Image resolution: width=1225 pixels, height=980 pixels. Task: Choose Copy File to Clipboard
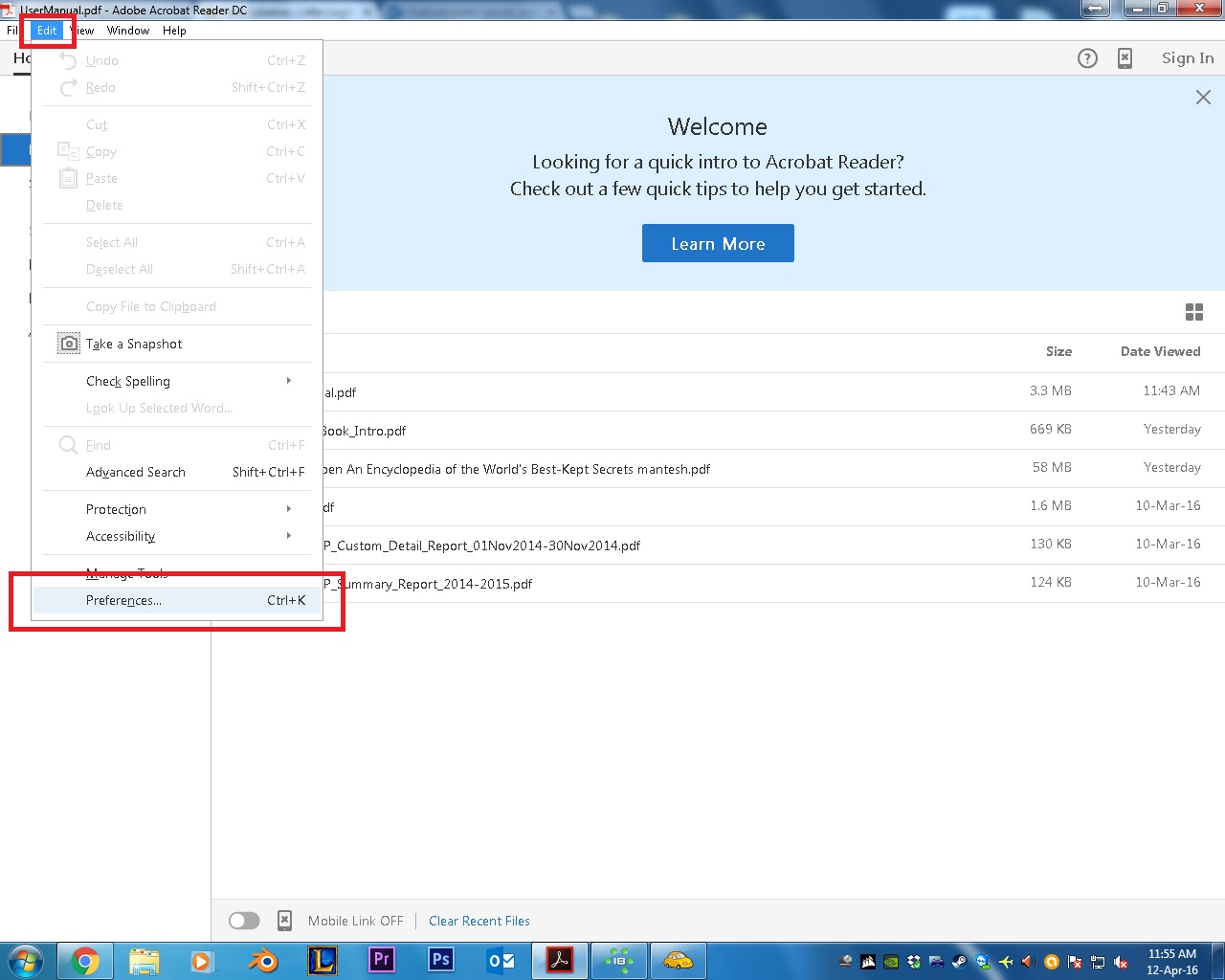177,306
